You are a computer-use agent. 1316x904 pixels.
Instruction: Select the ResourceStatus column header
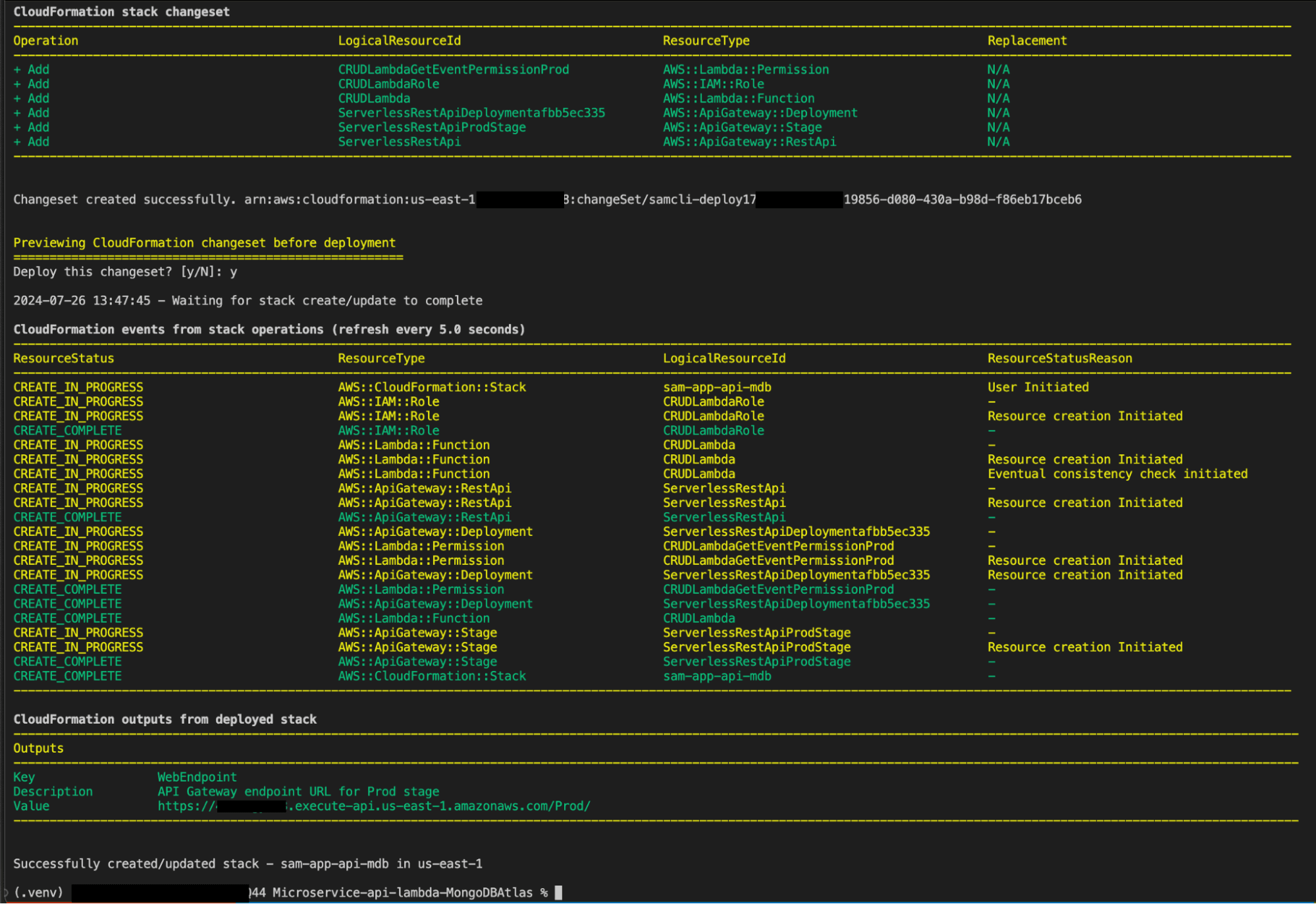[63, 358]
